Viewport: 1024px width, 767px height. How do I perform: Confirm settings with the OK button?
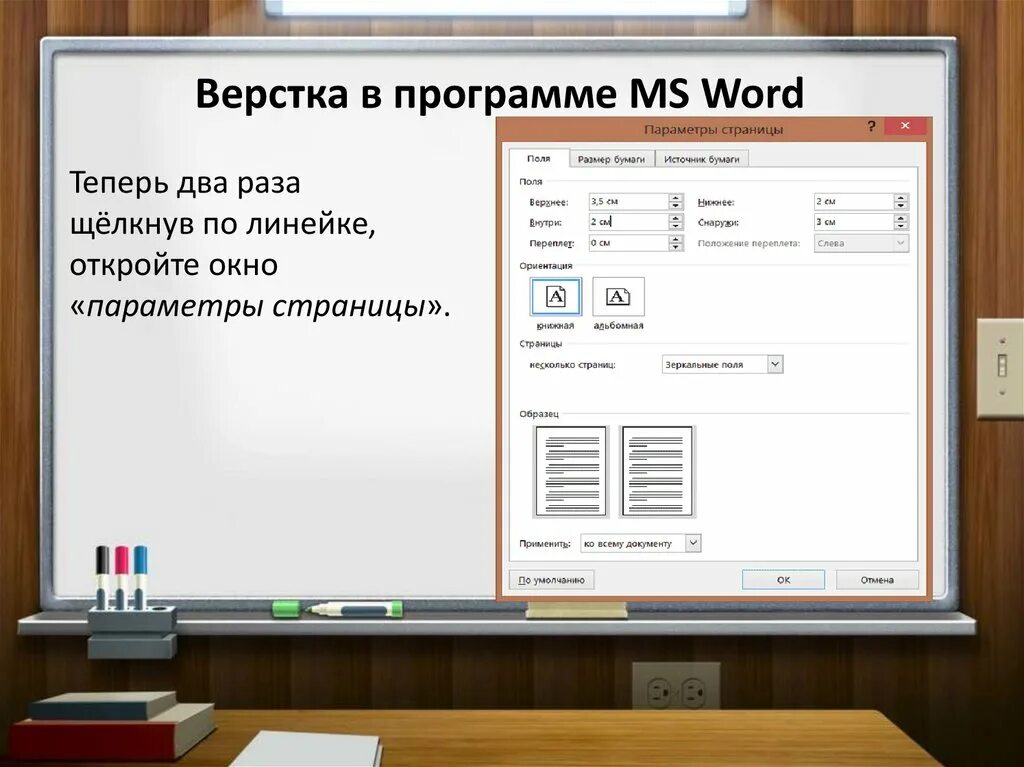click(x=783, y=579)
